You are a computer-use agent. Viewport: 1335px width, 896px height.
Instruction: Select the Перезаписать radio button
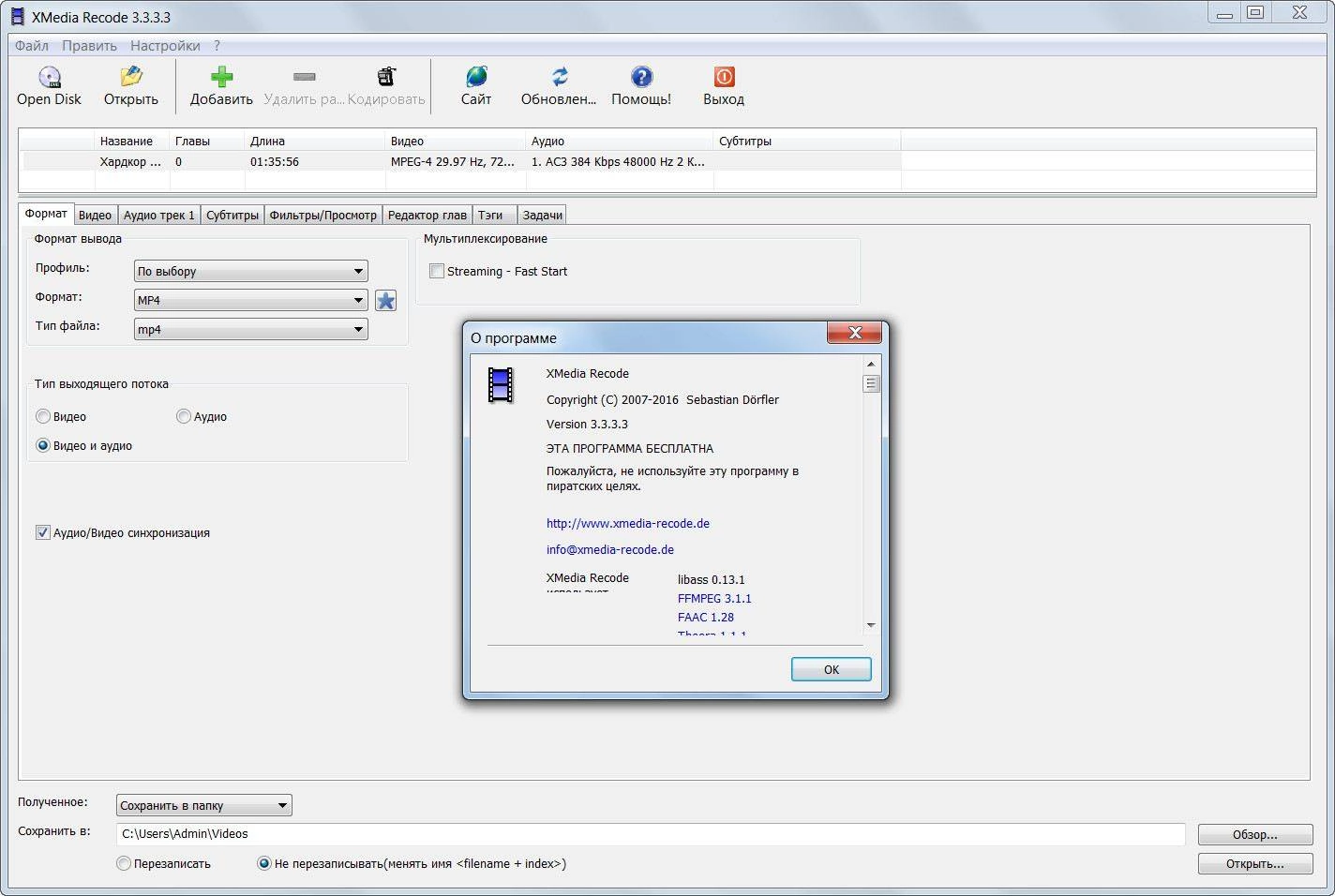point(124,863)
